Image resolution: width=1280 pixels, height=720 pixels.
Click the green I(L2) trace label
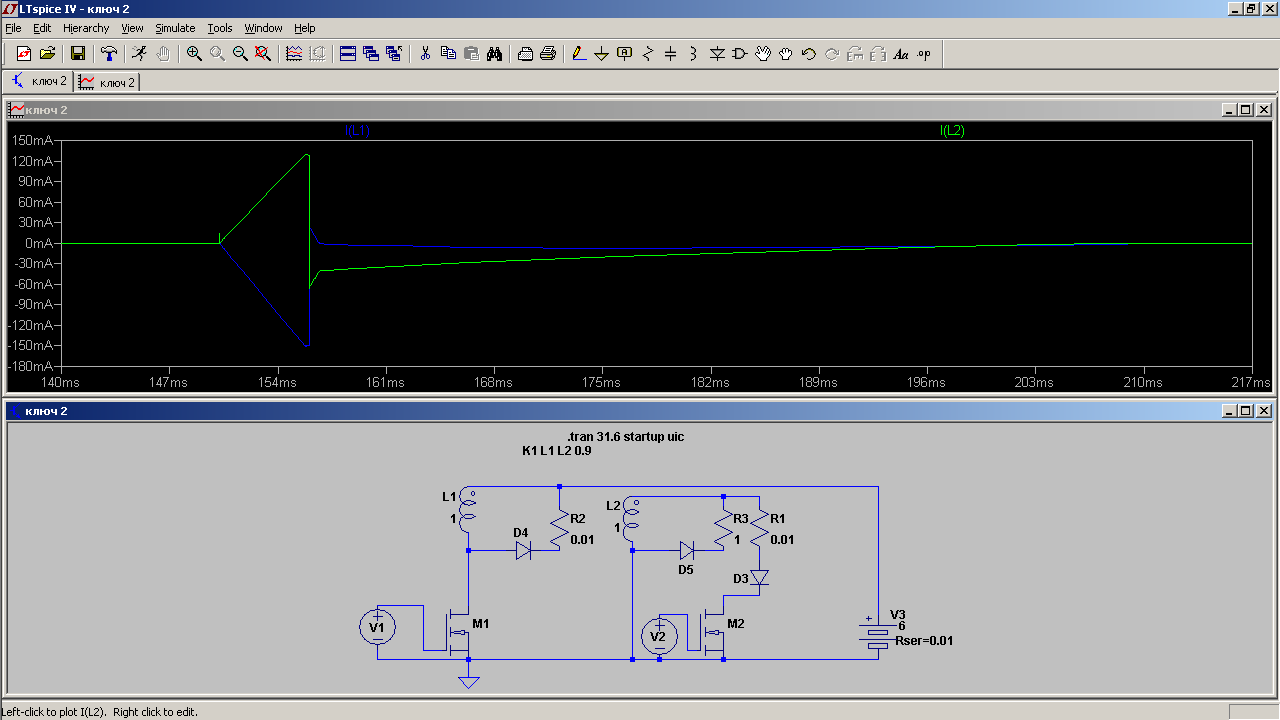click(951, 131)
